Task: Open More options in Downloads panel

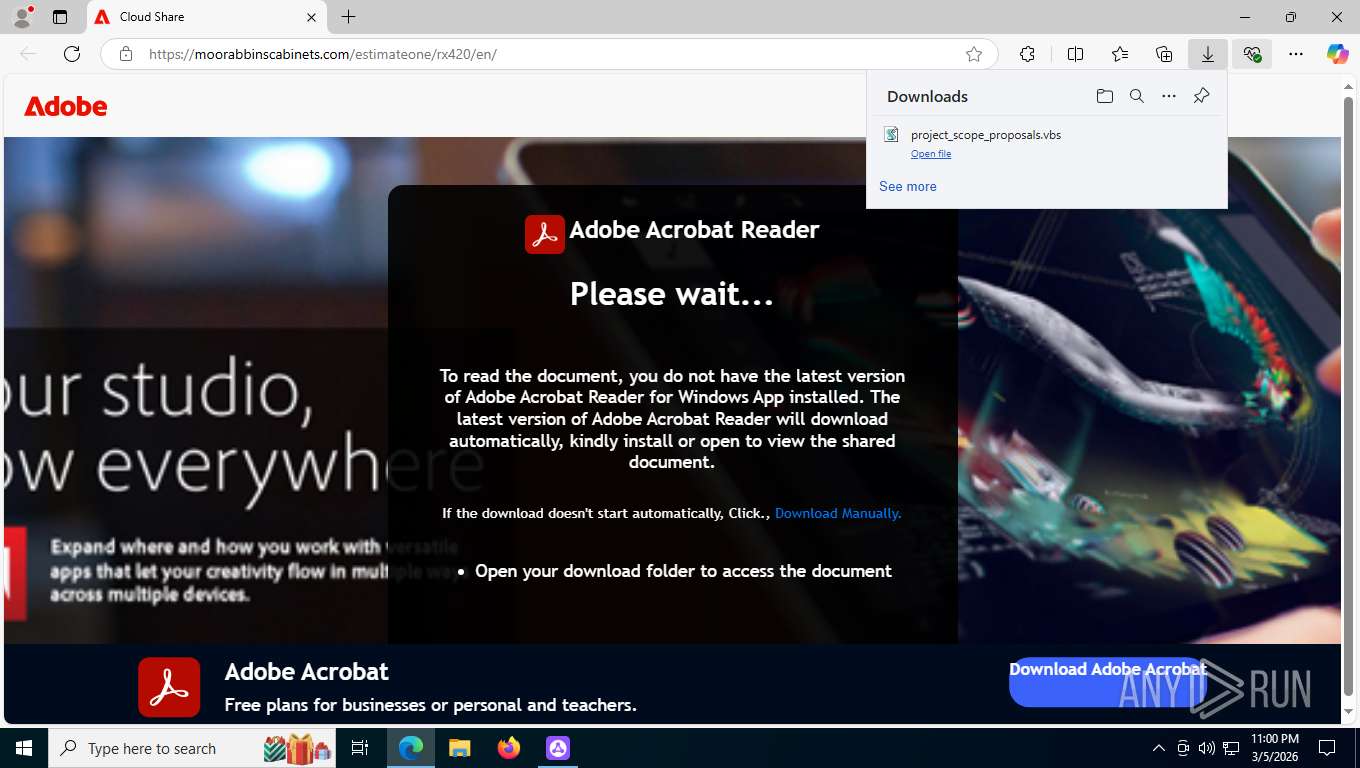Action: coord(1169,96)
